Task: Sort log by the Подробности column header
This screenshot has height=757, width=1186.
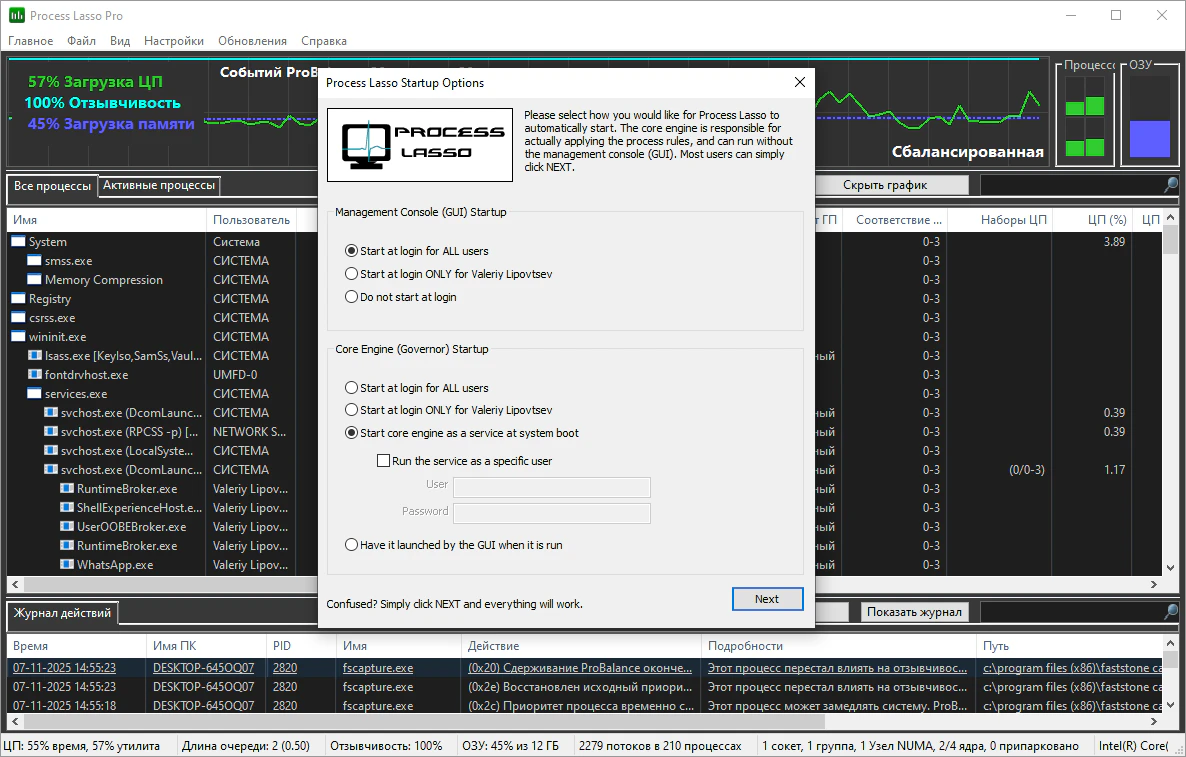Action: pos(839,646)
